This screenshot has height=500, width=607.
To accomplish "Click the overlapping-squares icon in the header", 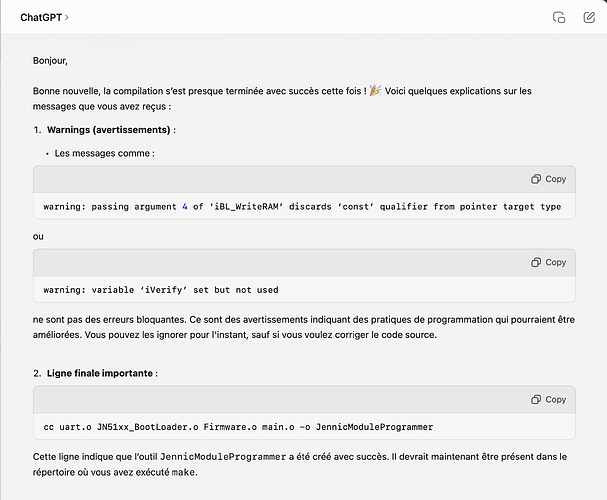I will pos(560,18).
